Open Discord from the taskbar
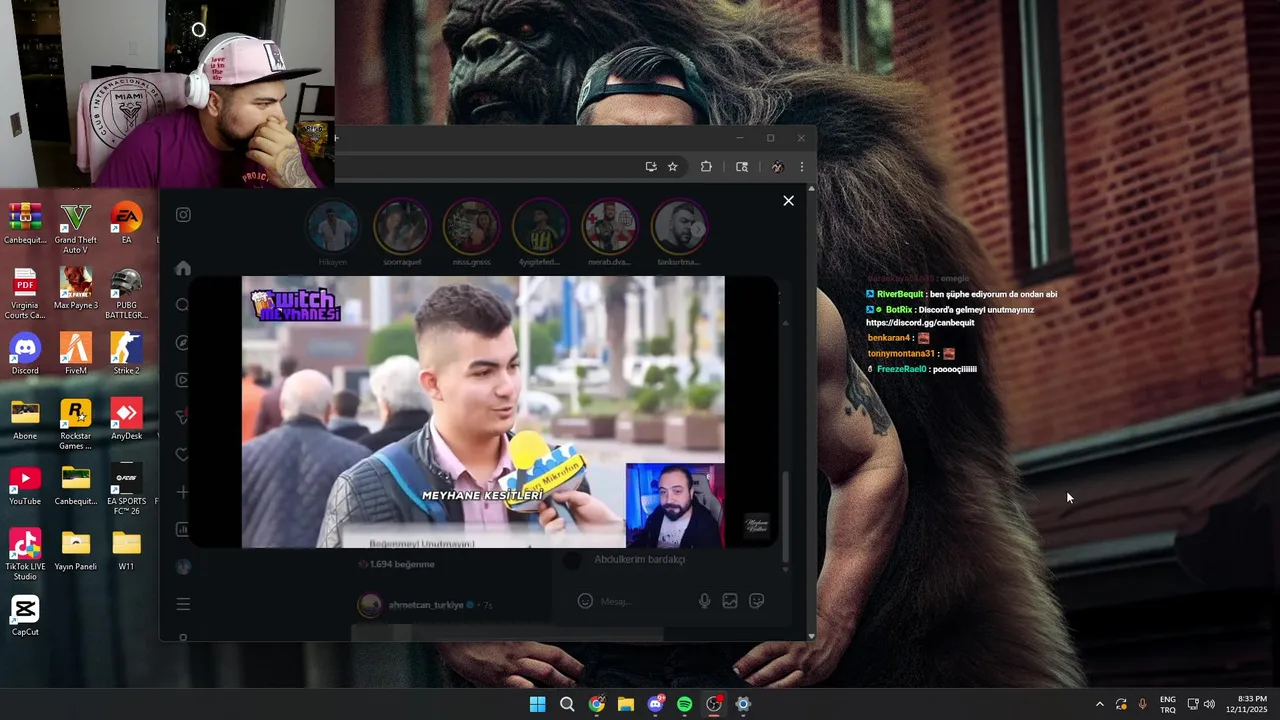The width and height of the screenshot is (1280, 720). pos(655,704)
